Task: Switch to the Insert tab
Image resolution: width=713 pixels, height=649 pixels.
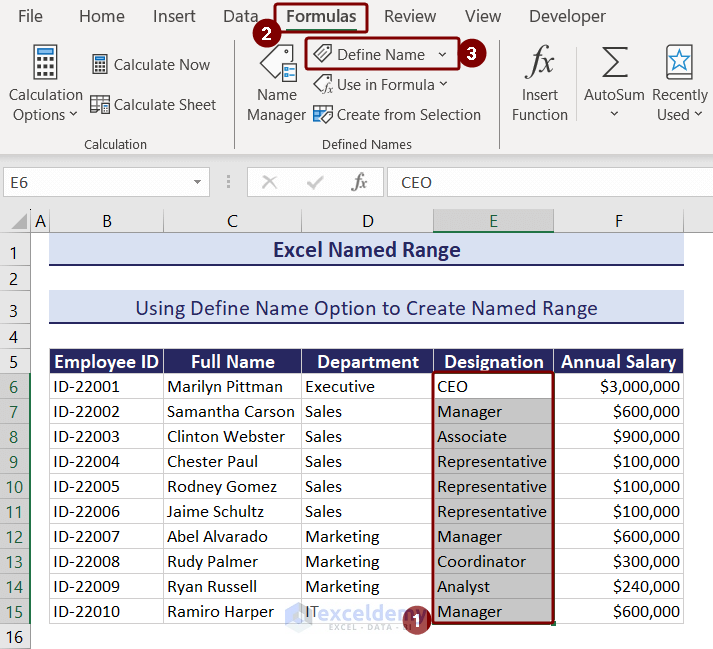Action: tap(174, 16)
